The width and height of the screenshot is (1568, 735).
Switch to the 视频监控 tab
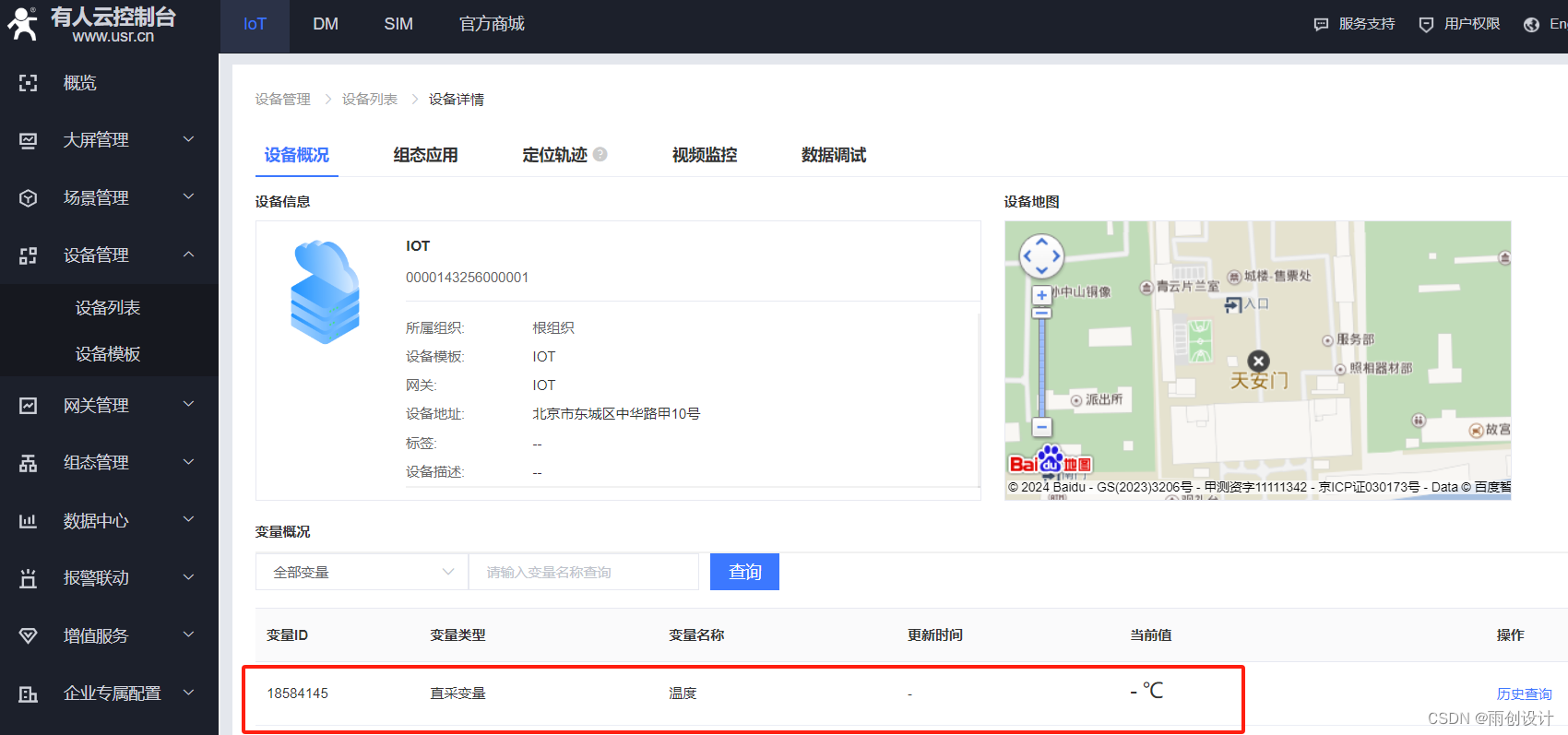point(705,155)
